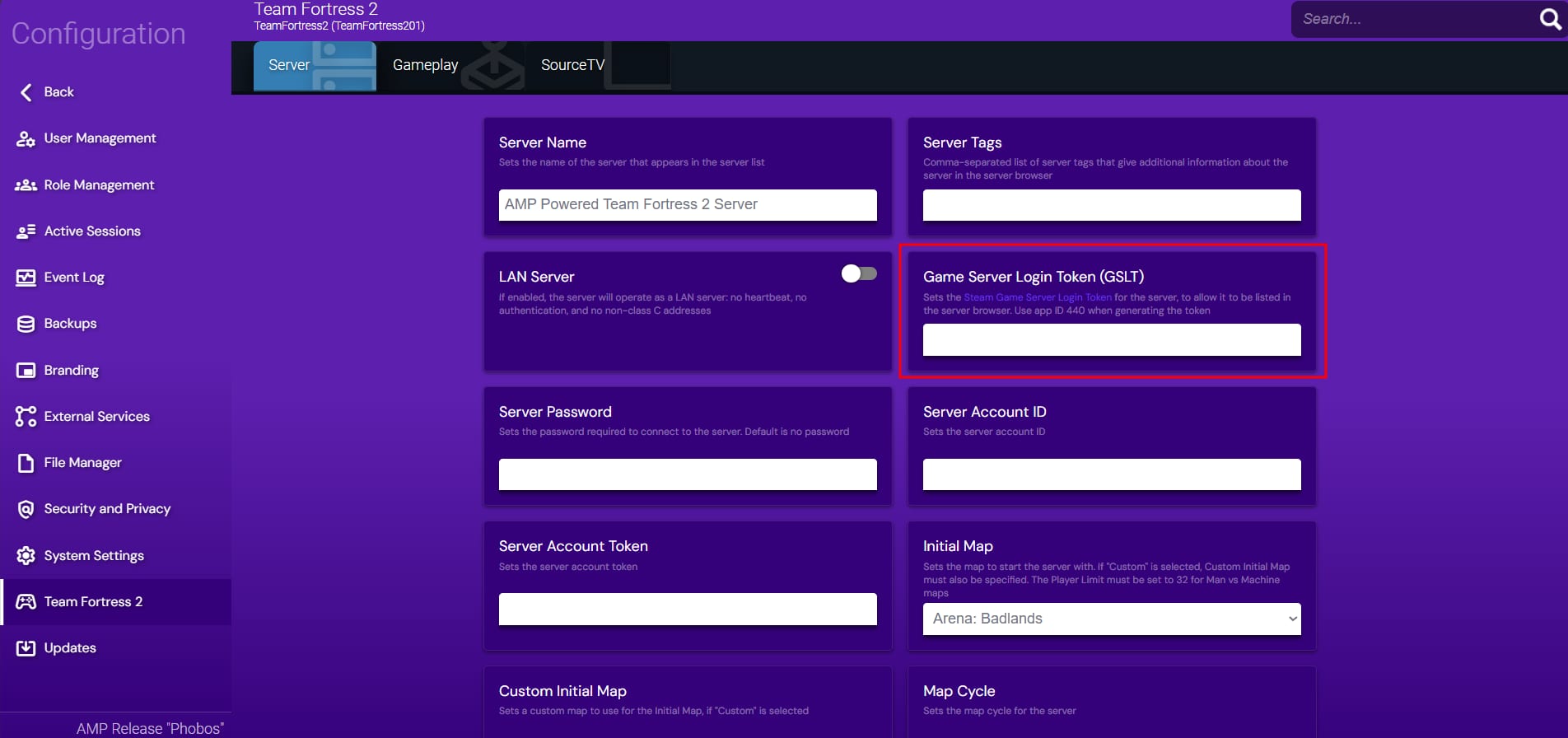Open File Manager icon in sidebar
This screenshot has height=738, width=1568.
(26, 463)
